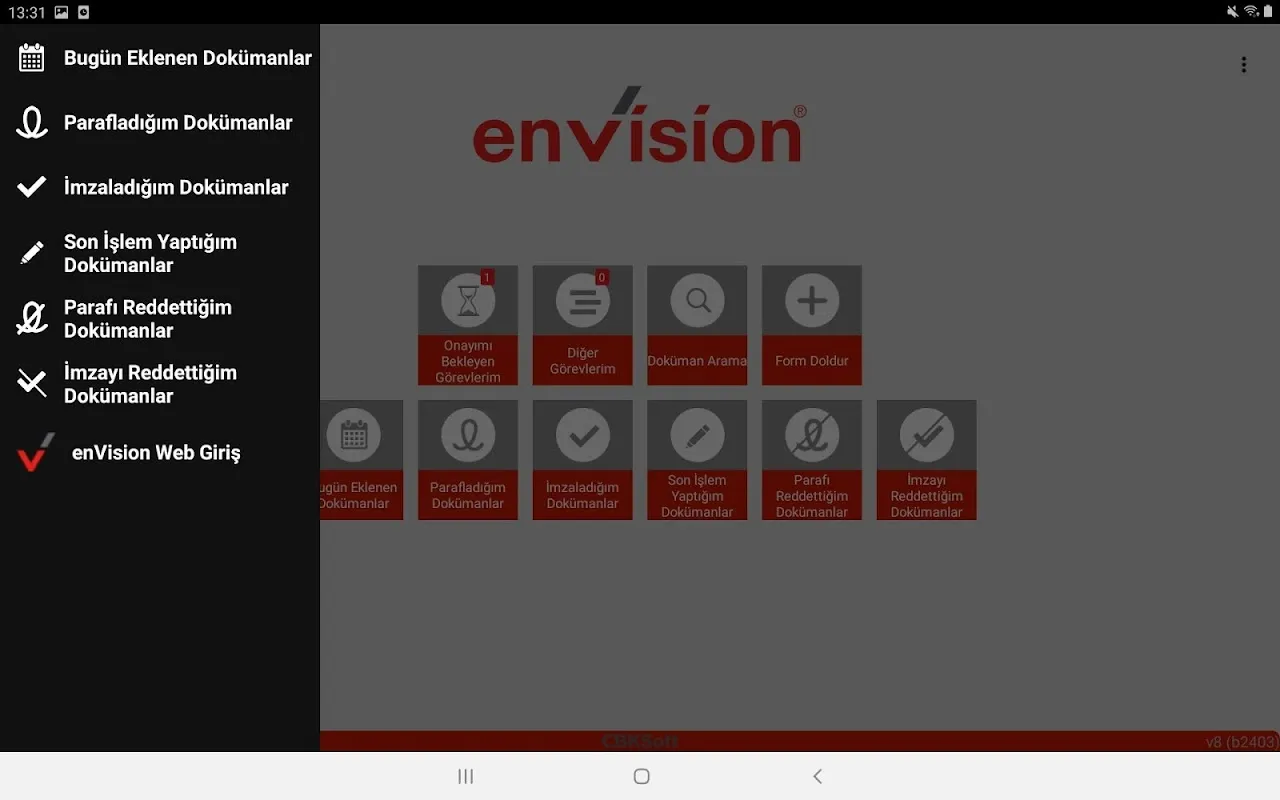Choose Son İşlem Yaptığım Dokümanlar in the drawer

click(160, 253)
